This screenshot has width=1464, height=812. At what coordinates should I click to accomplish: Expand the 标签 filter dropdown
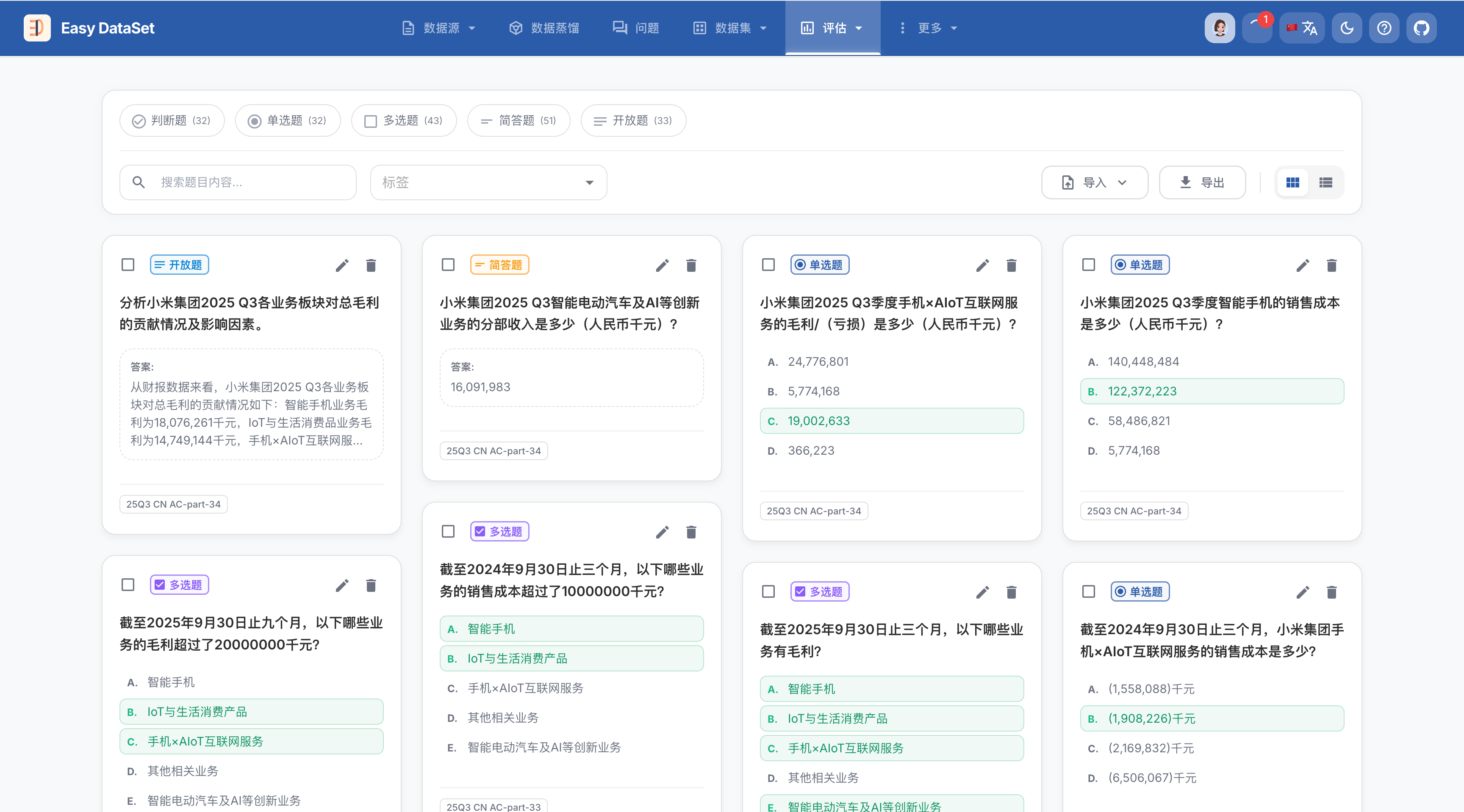pyautogui.click(x=488, y=182)
